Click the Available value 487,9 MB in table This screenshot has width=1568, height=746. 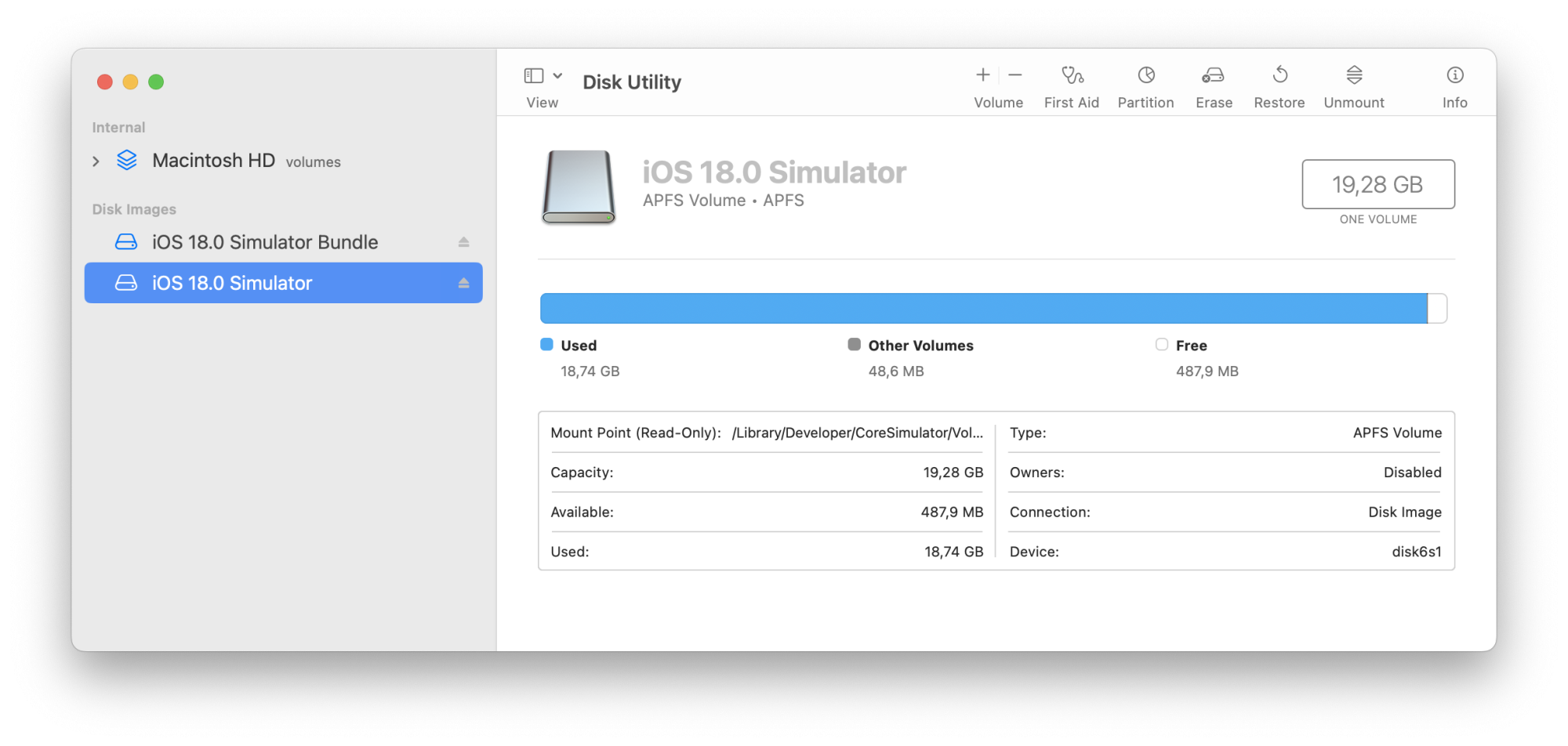pyautogui.click(x=952, y=512)
